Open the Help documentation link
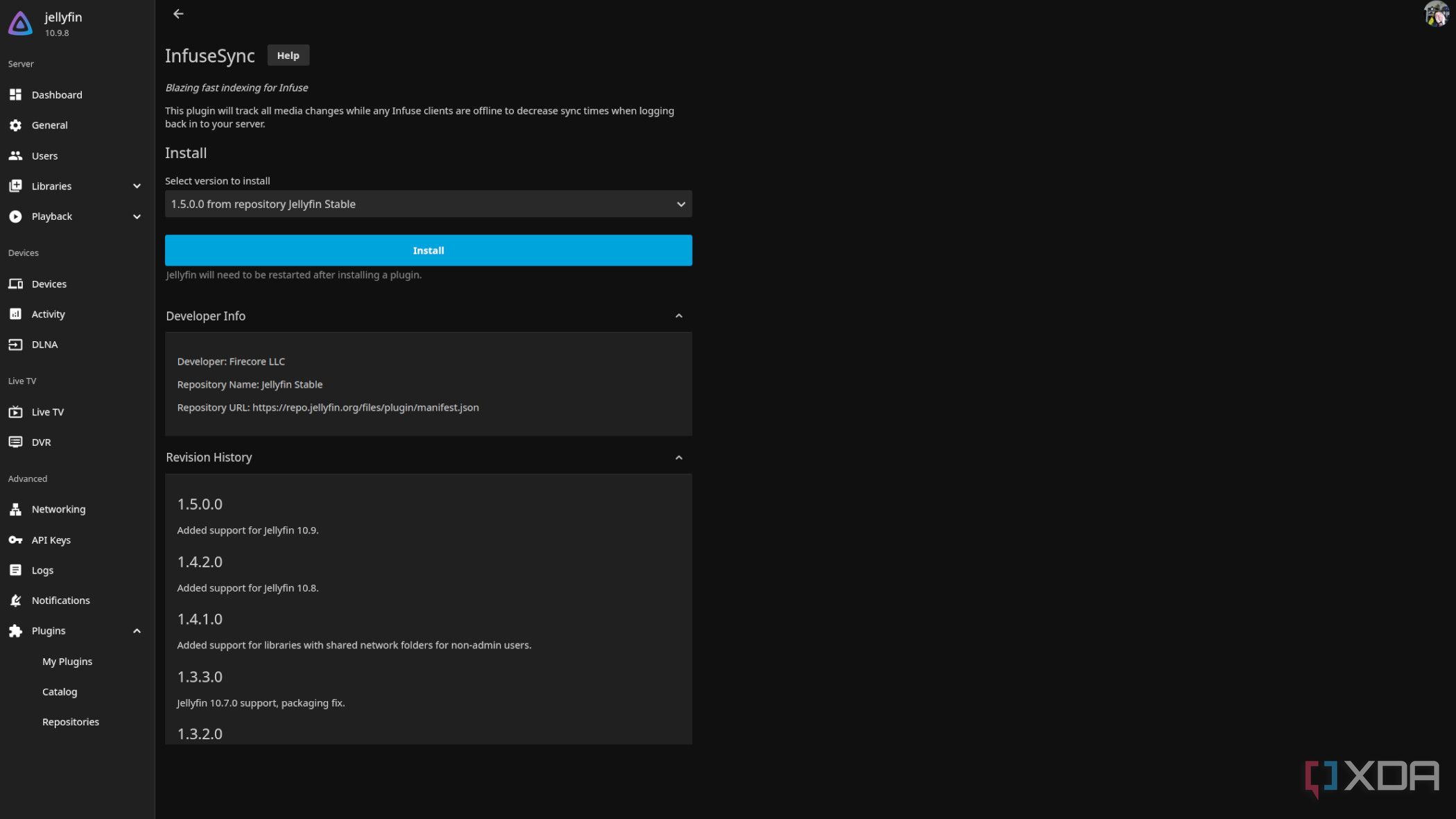Viewport: 1456px width, 819px height. (x=288, y=55)
